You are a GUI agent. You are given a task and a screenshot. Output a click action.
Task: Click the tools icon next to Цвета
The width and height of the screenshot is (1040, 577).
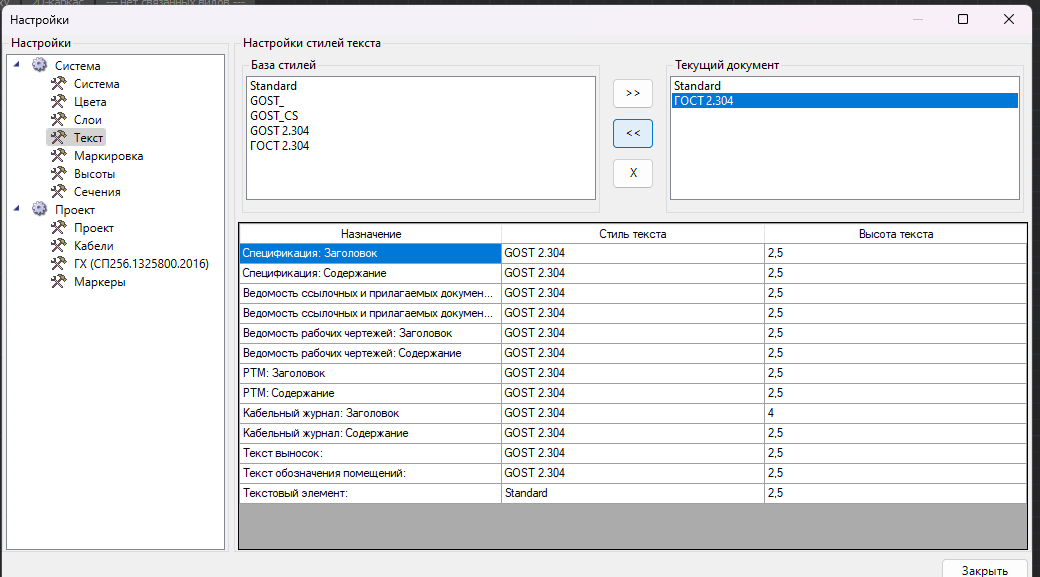(x=58, y=102)
